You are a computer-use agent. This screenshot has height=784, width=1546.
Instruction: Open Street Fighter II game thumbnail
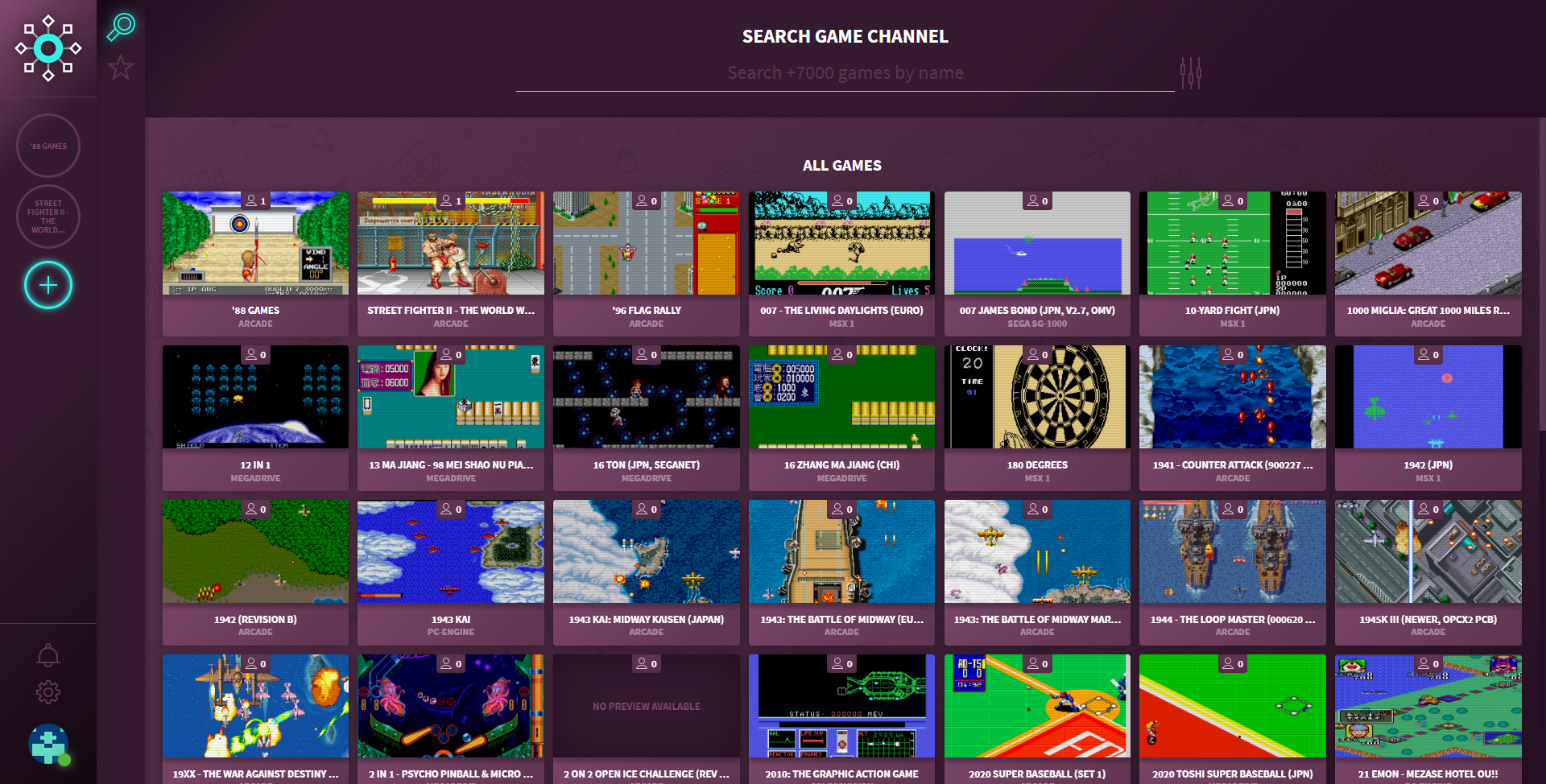[451, 243]
